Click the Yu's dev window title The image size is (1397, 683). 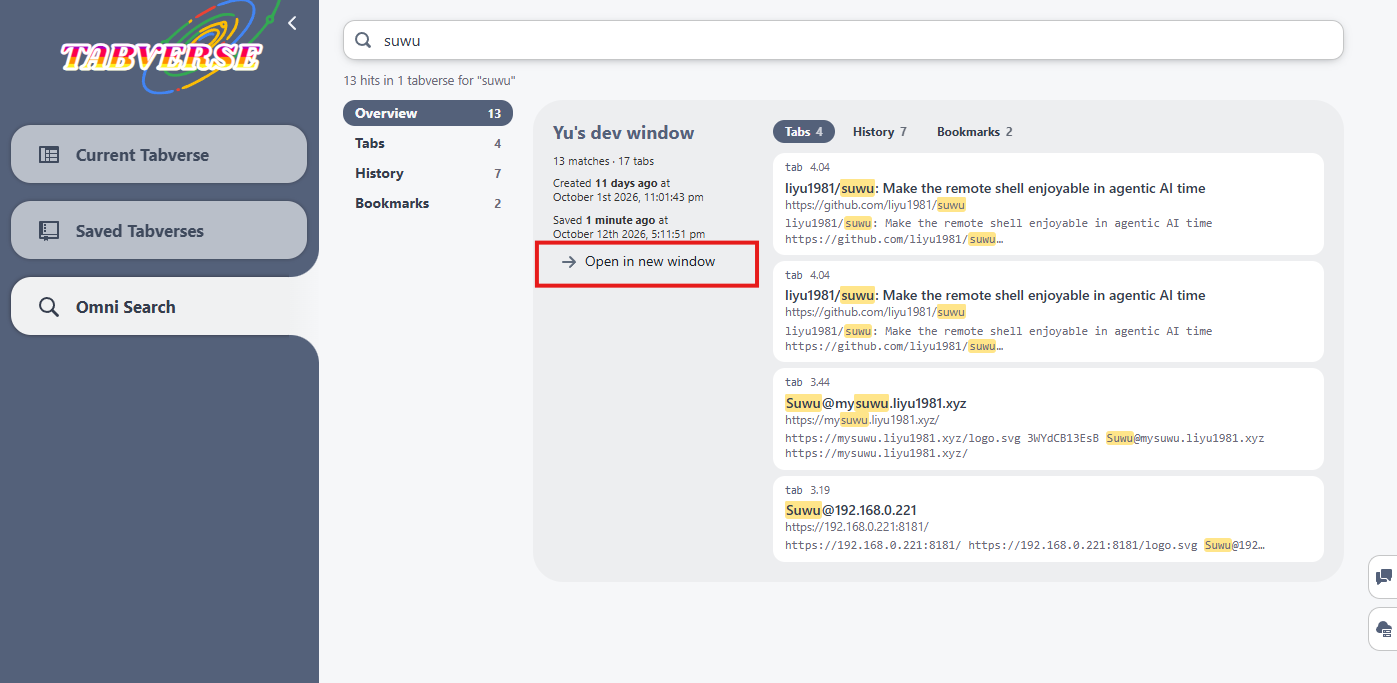[x=623, y=133]
